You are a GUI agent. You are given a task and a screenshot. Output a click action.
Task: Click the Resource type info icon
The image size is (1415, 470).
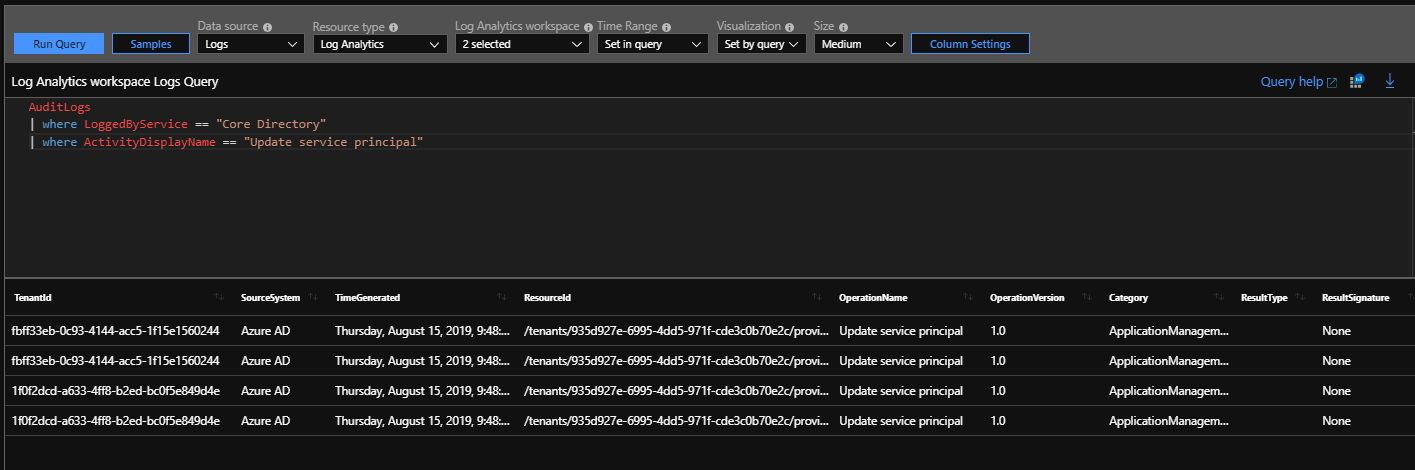point(393,27)
